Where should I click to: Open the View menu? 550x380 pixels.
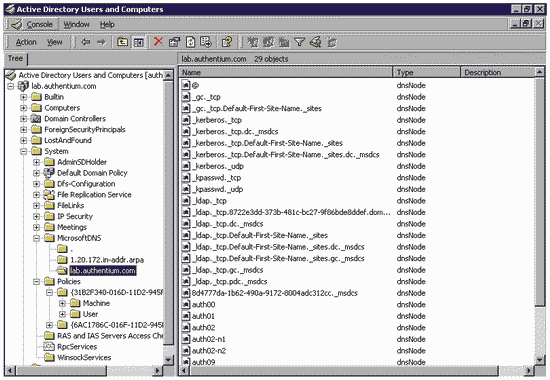coord(55,42)
